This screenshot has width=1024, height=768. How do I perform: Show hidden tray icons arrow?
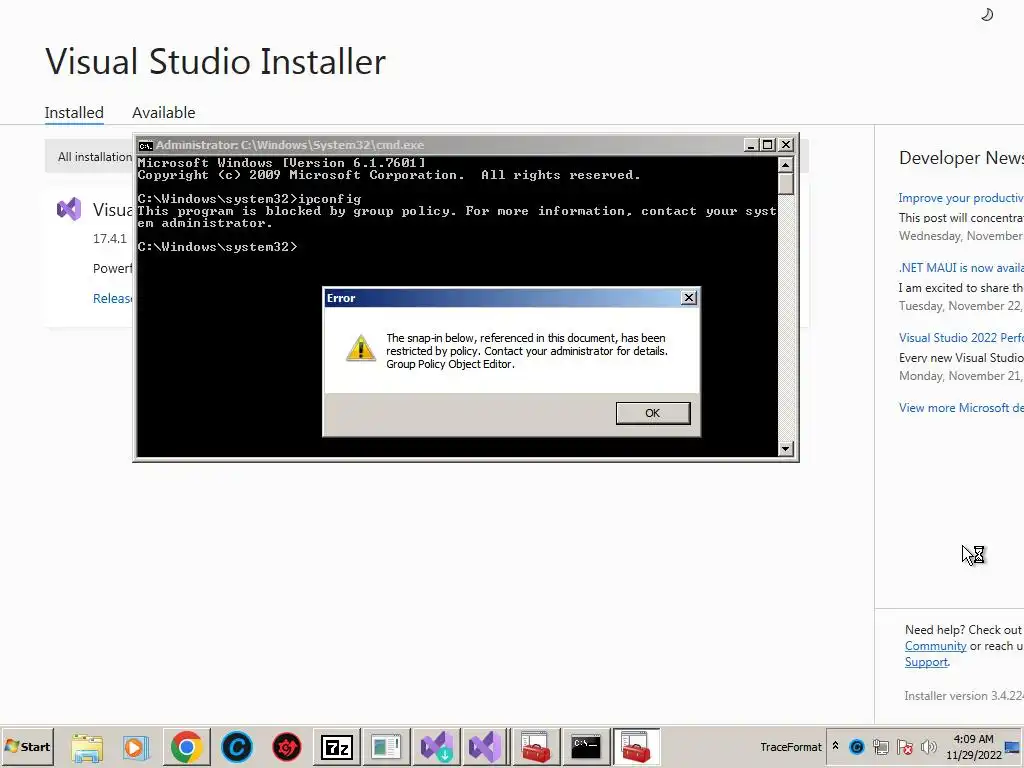pyautogui.click(x=835, y=746)
